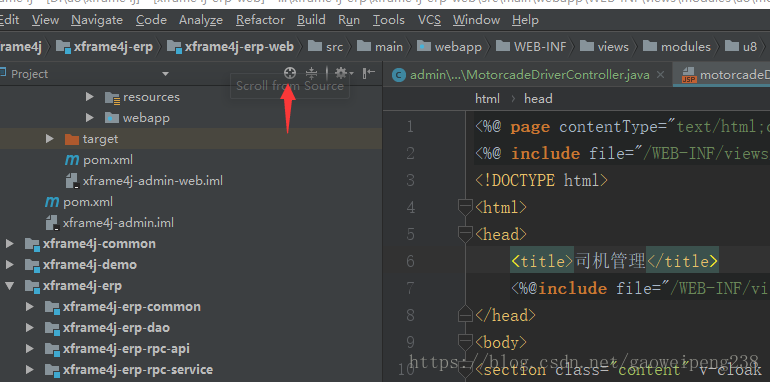Select xframe4j-erp-dao module
This screenshot has height=382, width=770.
point(107,327)
